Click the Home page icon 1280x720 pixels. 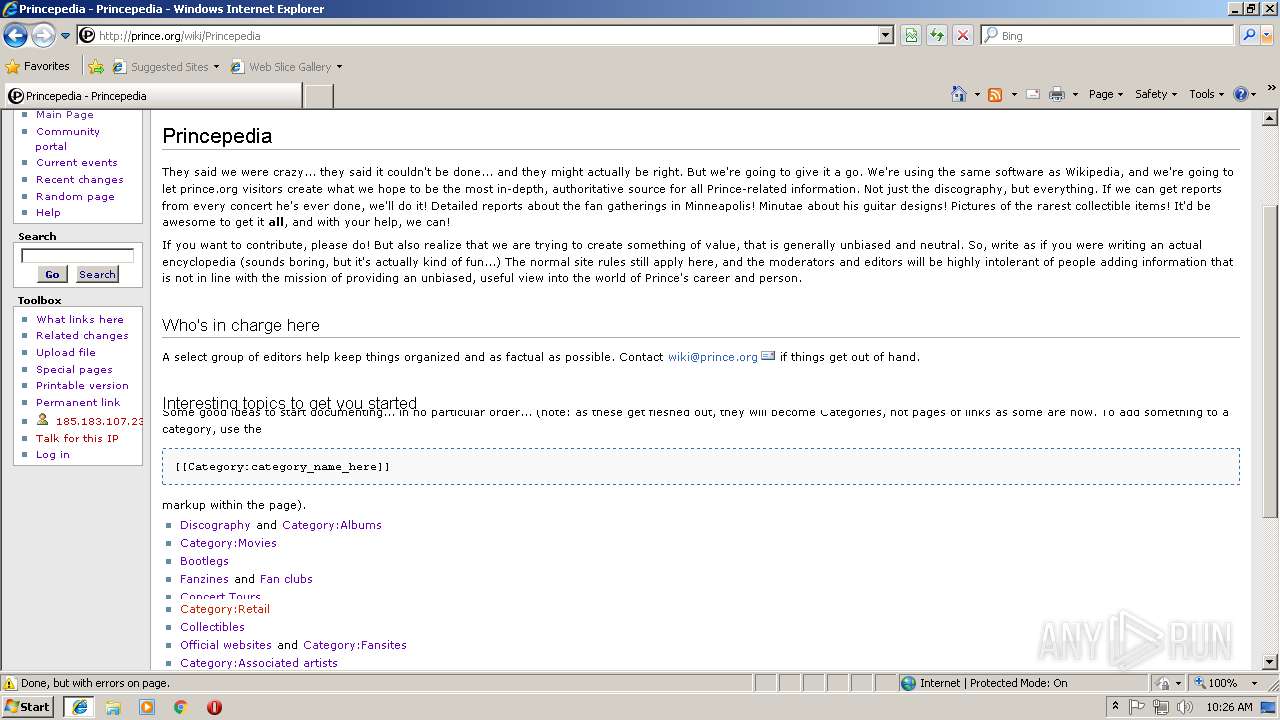click(959, 94)
